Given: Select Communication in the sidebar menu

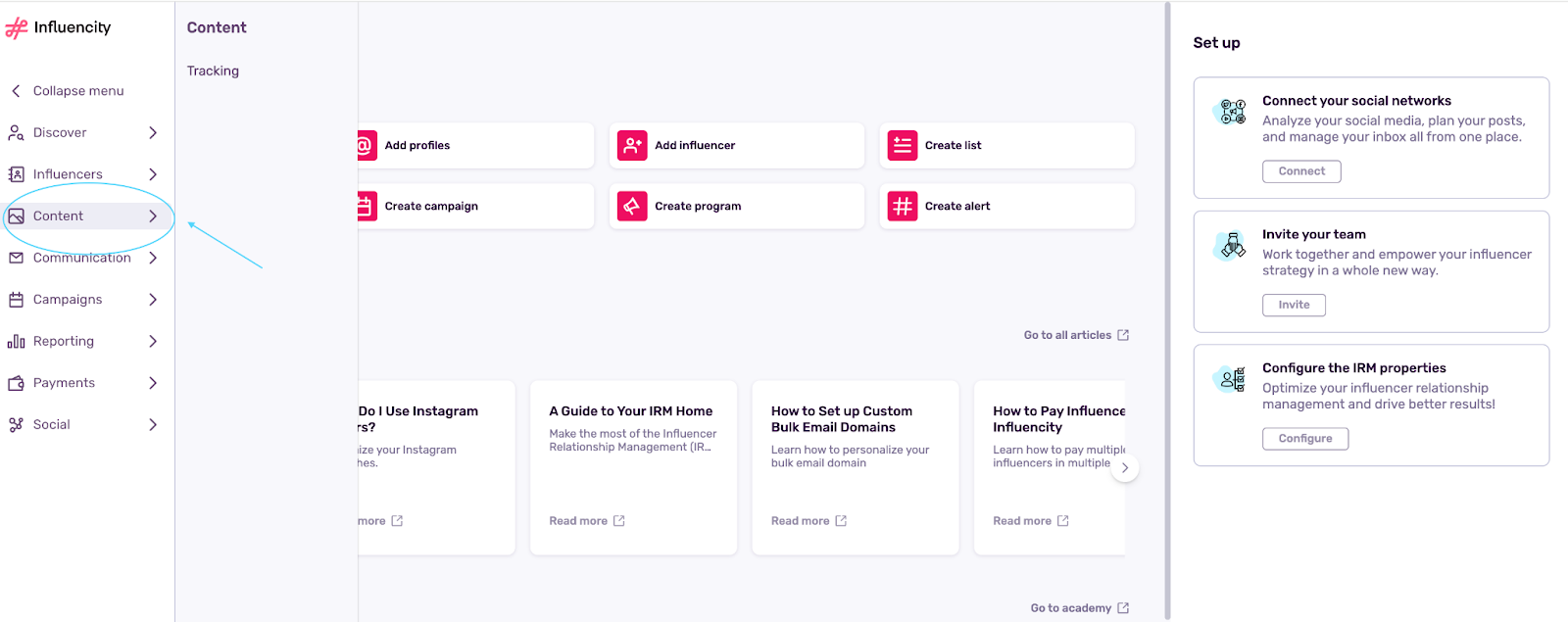Looking at the screenshot, I should click(x=81, y=258).
